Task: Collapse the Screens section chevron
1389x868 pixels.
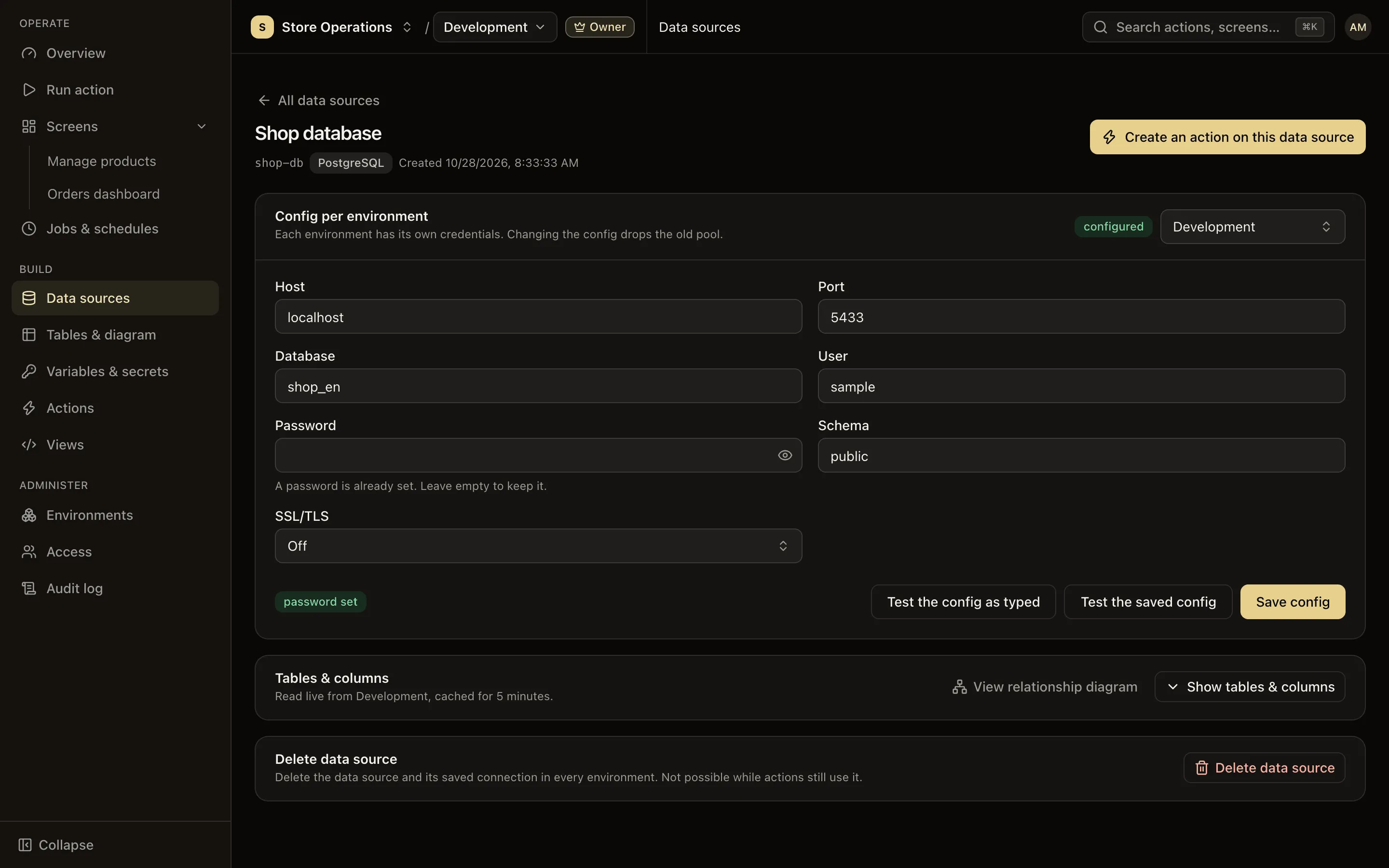Action: (x=202, y=126)
